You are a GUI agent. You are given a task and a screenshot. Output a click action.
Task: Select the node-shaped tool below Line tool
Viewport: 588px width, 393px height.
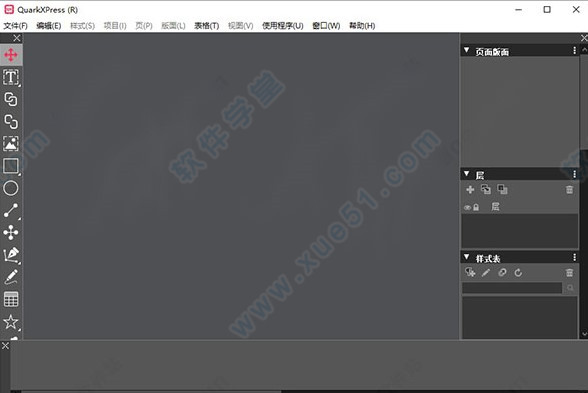(11, 232)
